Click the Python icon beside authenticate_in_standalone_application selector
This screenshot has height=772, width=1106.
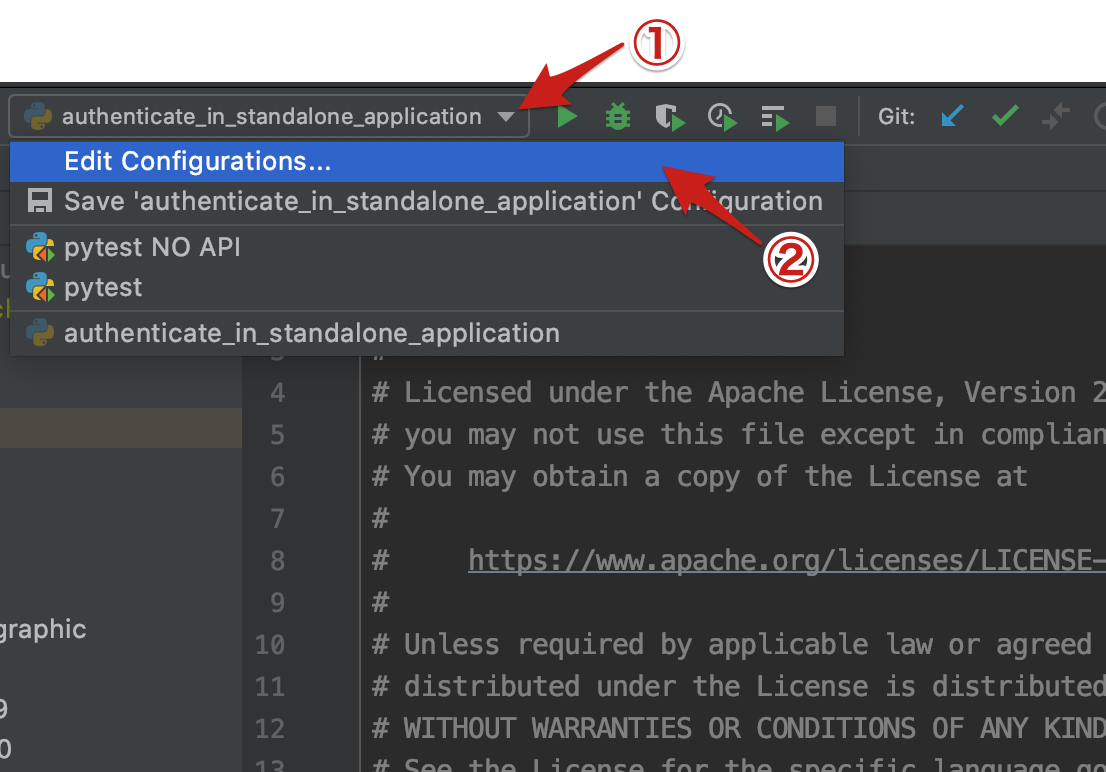pyautogui.click(x=40, y=116)
